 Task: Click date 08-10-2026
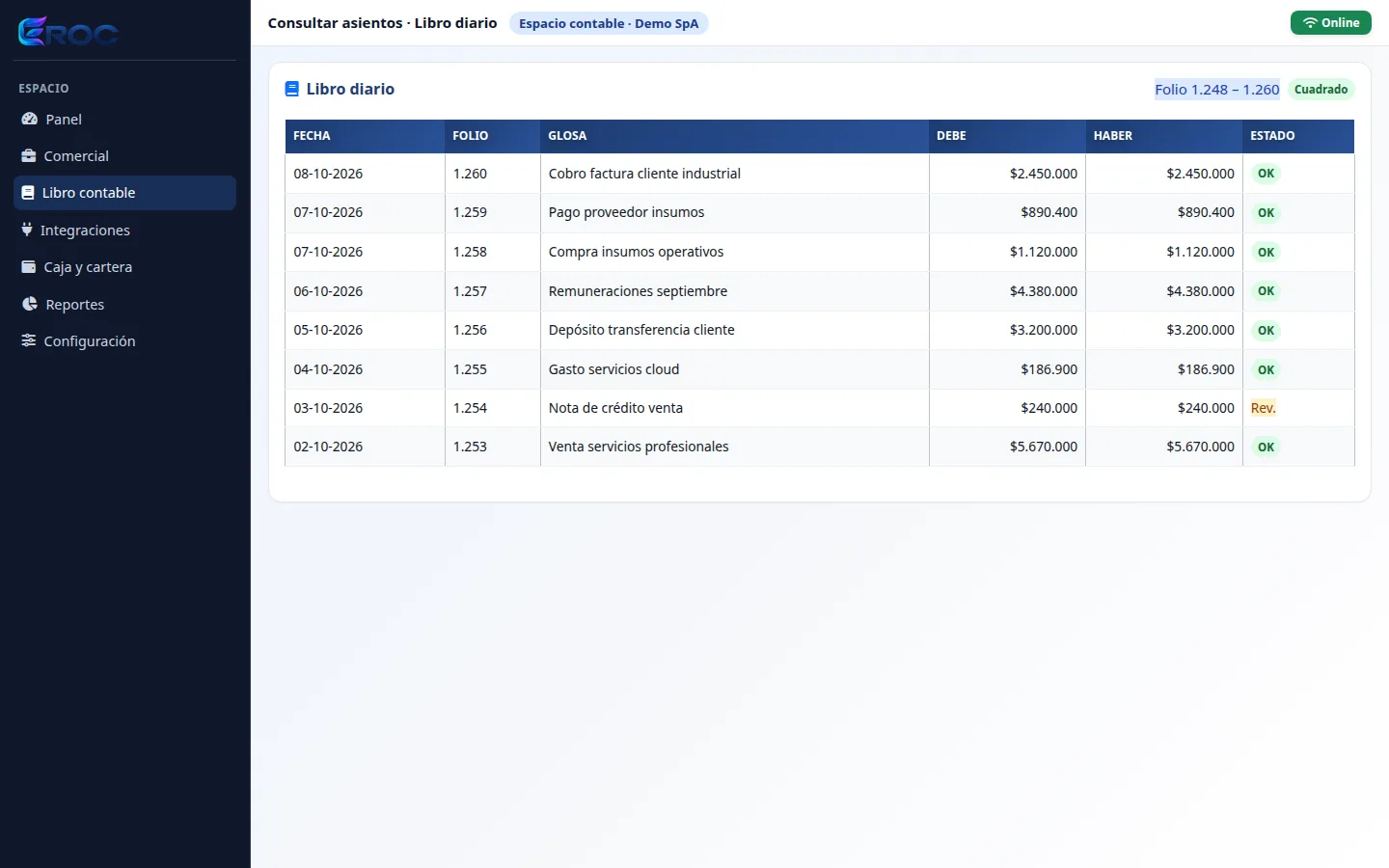click(x=328, y=174)
